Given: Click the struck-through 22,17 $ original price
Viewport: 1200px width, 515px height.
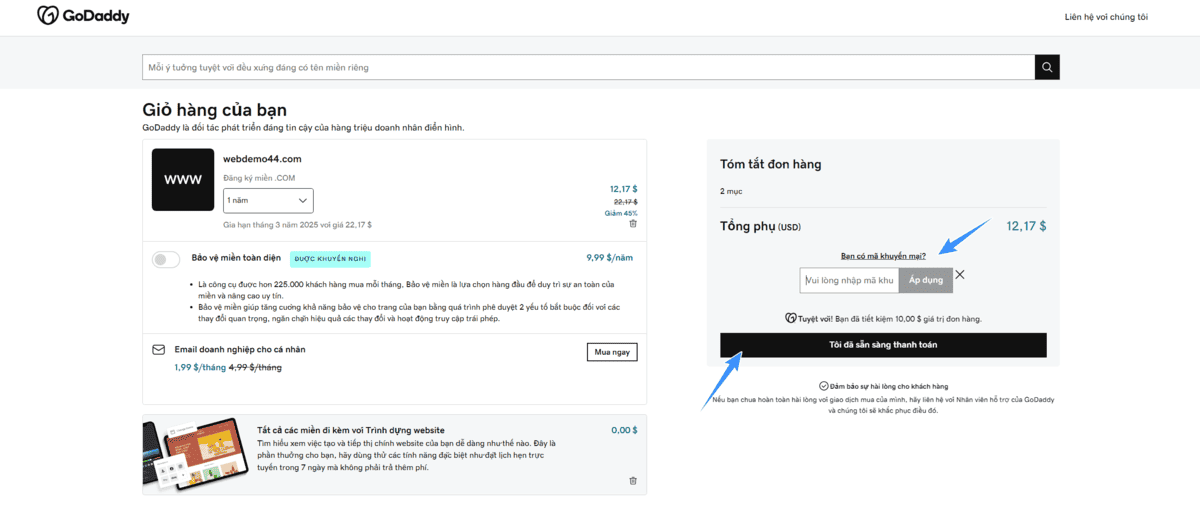Looking at the screenshot, I should pyautogui.click(x=625, y=201).
